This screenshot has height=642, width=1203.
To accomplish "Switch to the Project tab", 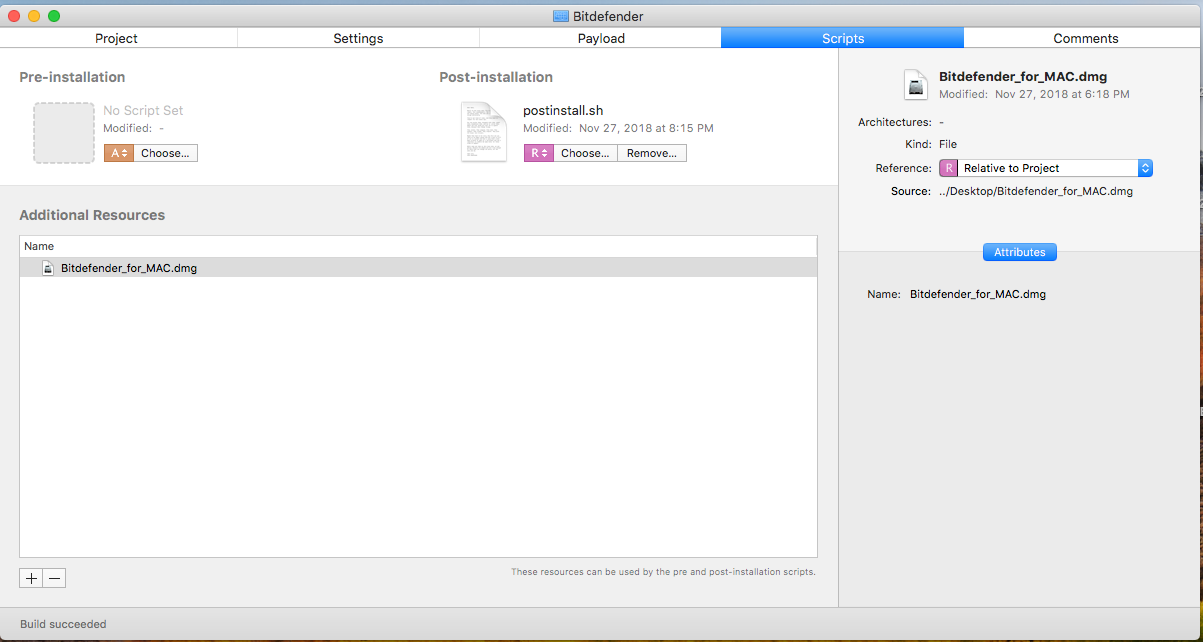I will pyautogui.click(x=117, y=38).
